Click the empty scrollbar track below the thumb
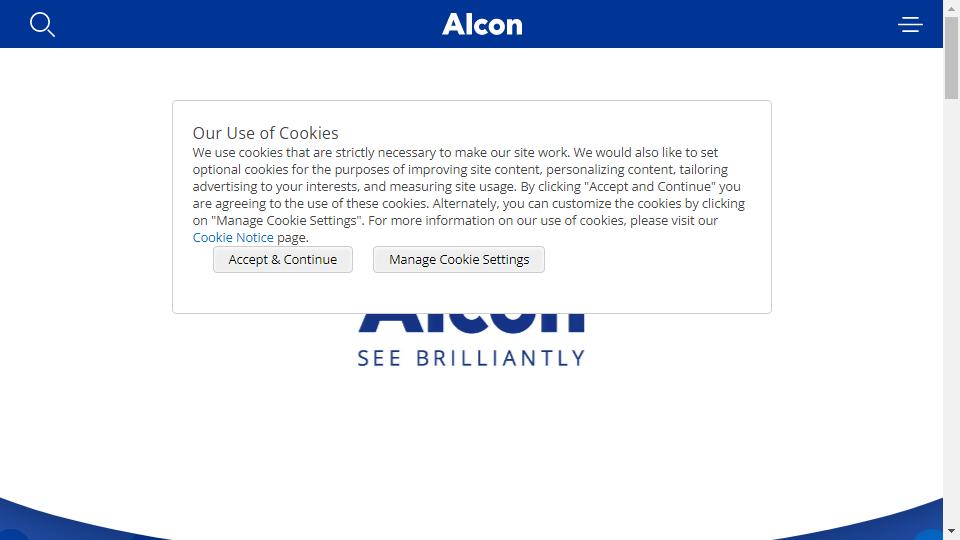Screen dimensions: 960x540 tap(951, 306)
